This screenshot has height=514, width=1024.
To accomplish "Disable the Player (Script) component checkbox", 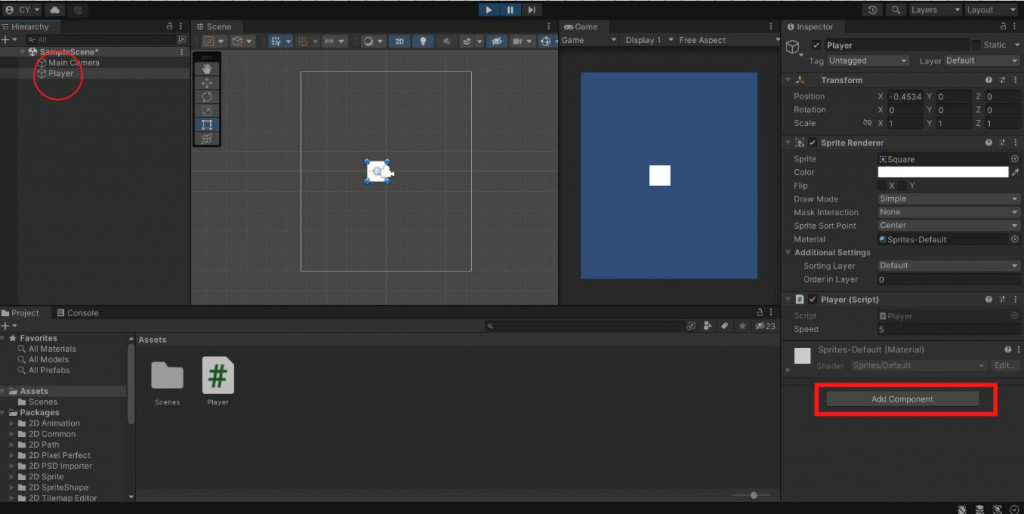I will point(812,299).
